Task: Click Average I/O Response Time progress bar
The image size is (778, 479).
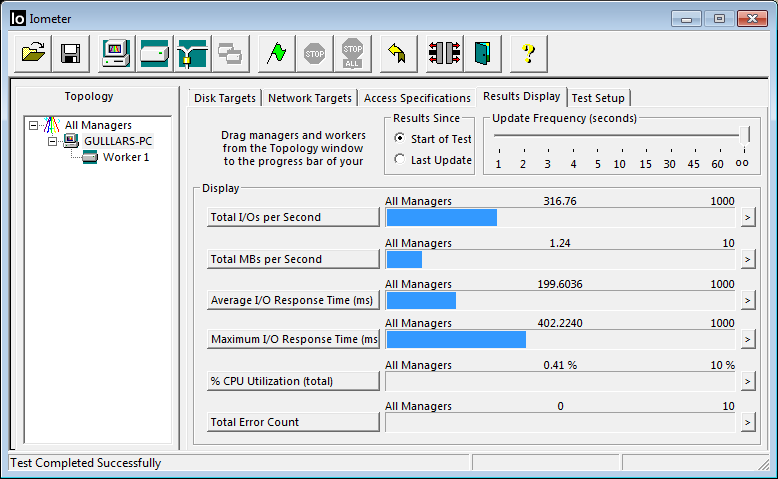Action: click(560, 300)
